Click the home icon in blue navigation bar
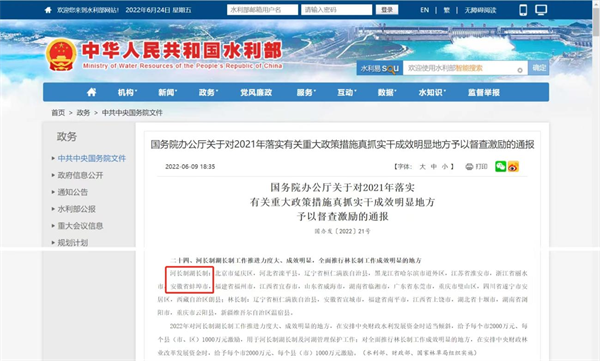Screen dimensions: 600x361 pos(91,92)
